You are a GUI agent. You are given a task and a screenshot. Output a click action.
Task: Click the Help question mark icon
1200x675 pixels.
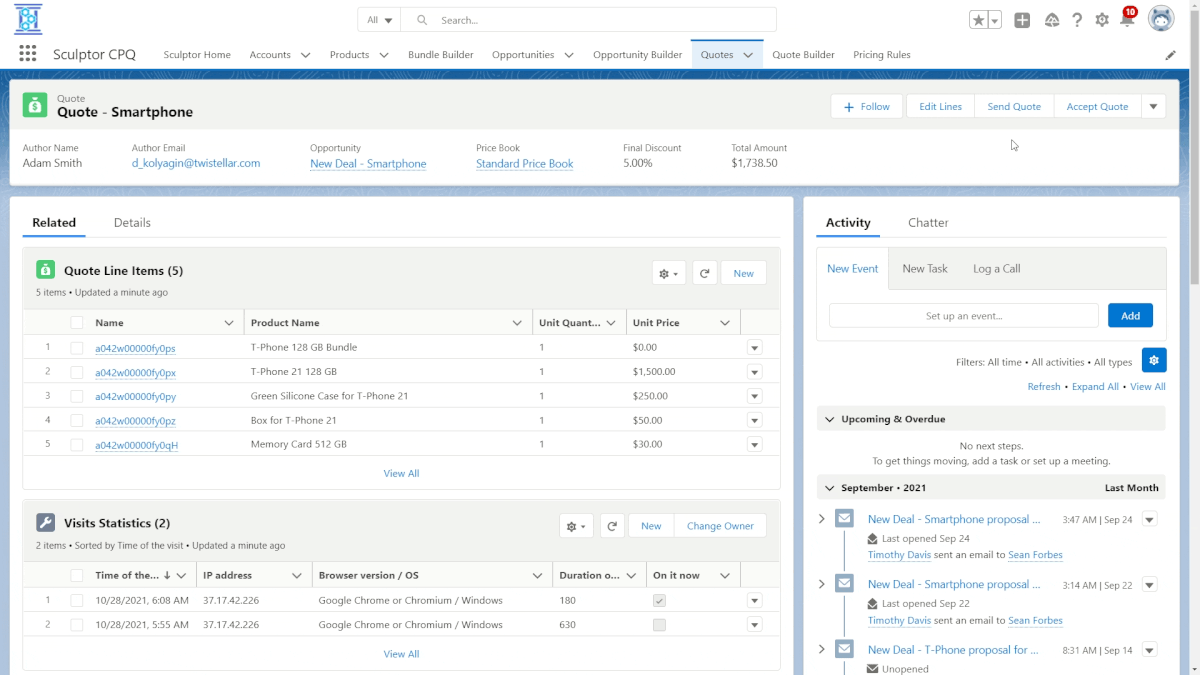pos(1077,20)
